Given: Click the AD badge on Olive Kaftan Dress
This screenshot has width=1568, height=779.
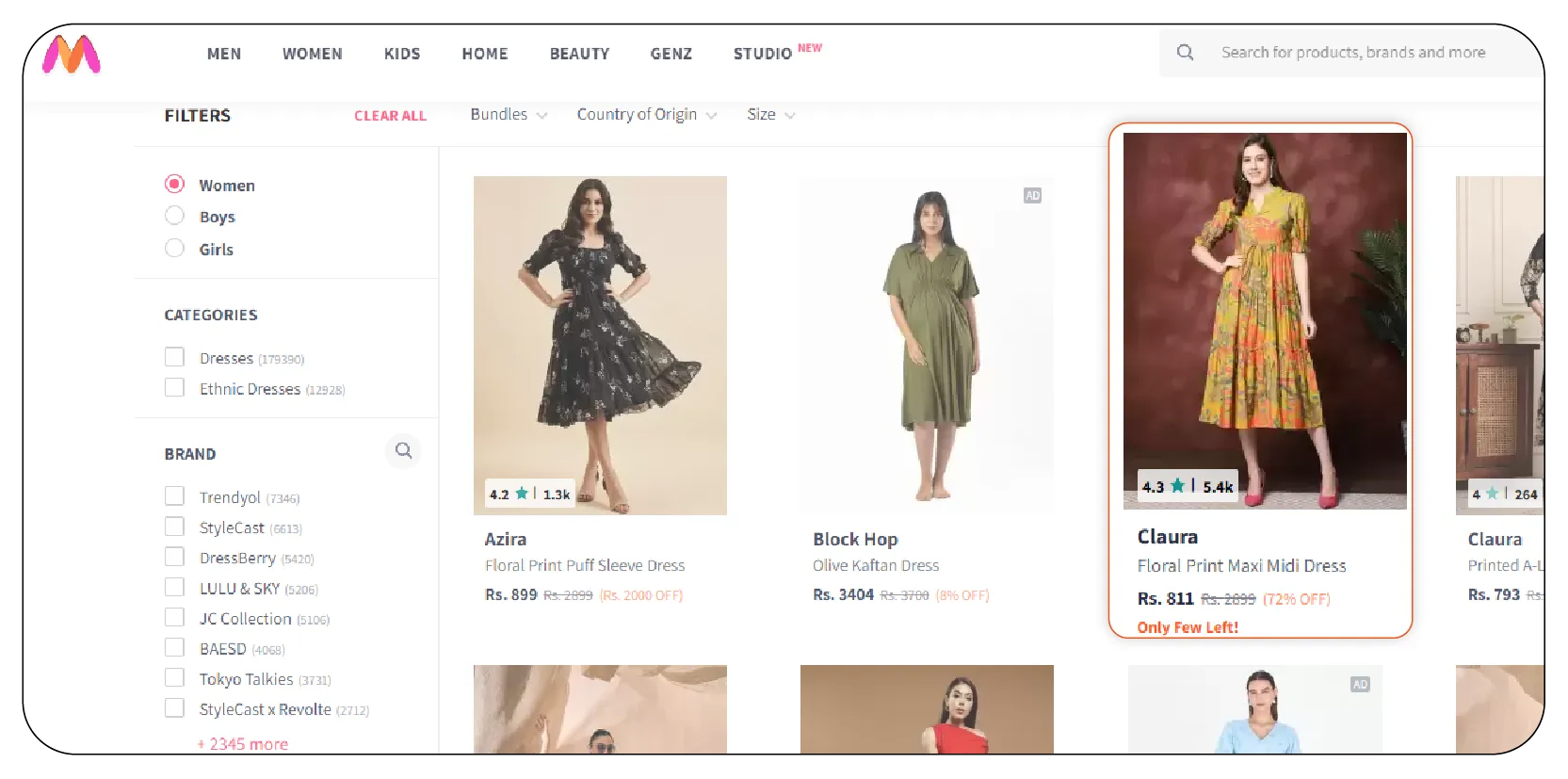Looking at the screenshot, I should [x=1032, y=196].
